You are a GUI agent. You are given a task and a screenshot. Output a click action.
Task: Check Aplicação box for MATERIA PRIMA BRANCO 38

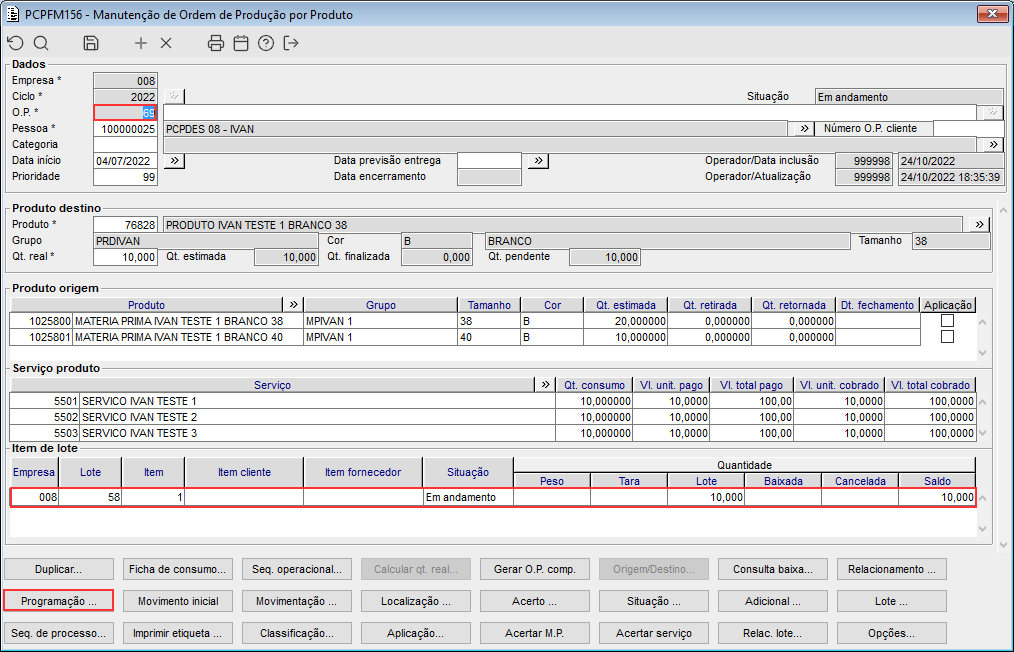(x=947, y=321)
